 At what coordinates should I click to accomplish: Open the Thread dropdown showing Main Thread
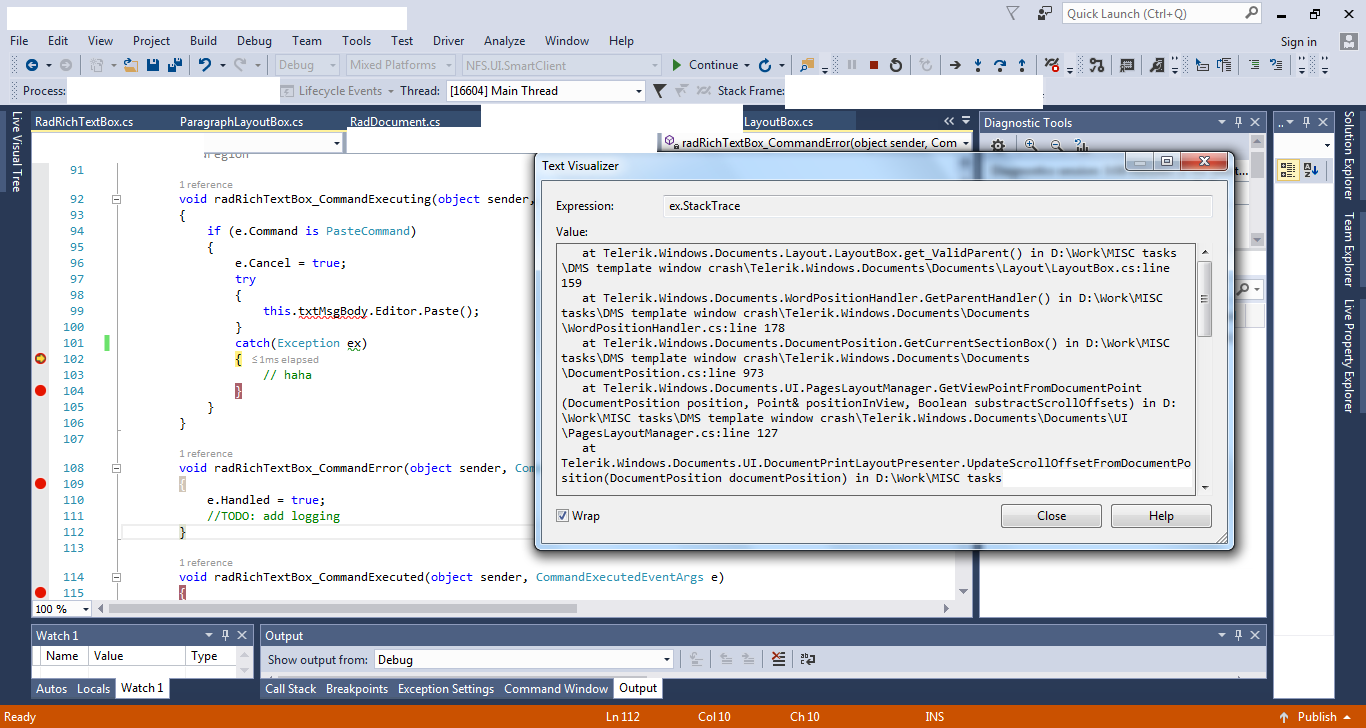(x=639, y=91)
